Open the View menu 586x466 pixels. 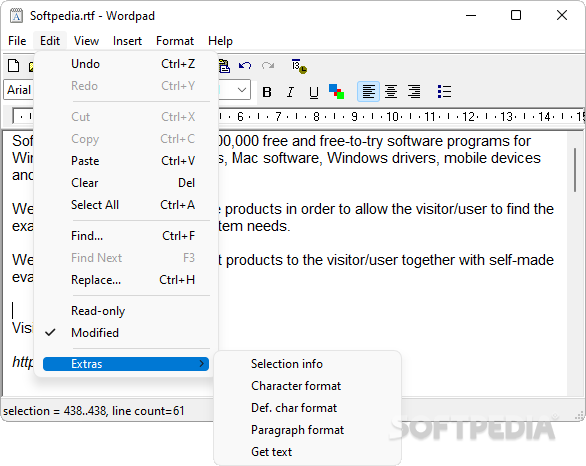[86, 41]
